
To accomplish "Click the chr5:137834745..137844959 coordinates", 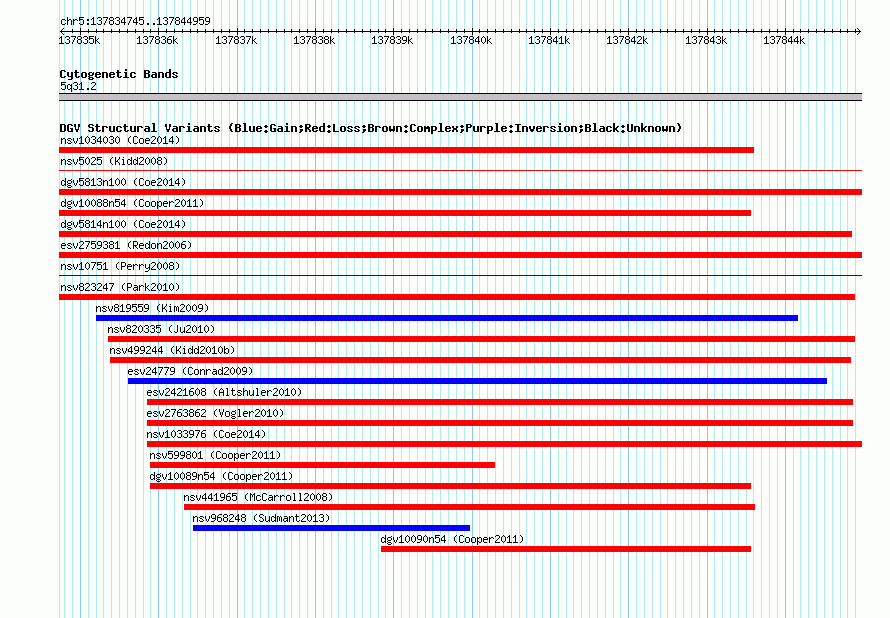I will [135, 21].
